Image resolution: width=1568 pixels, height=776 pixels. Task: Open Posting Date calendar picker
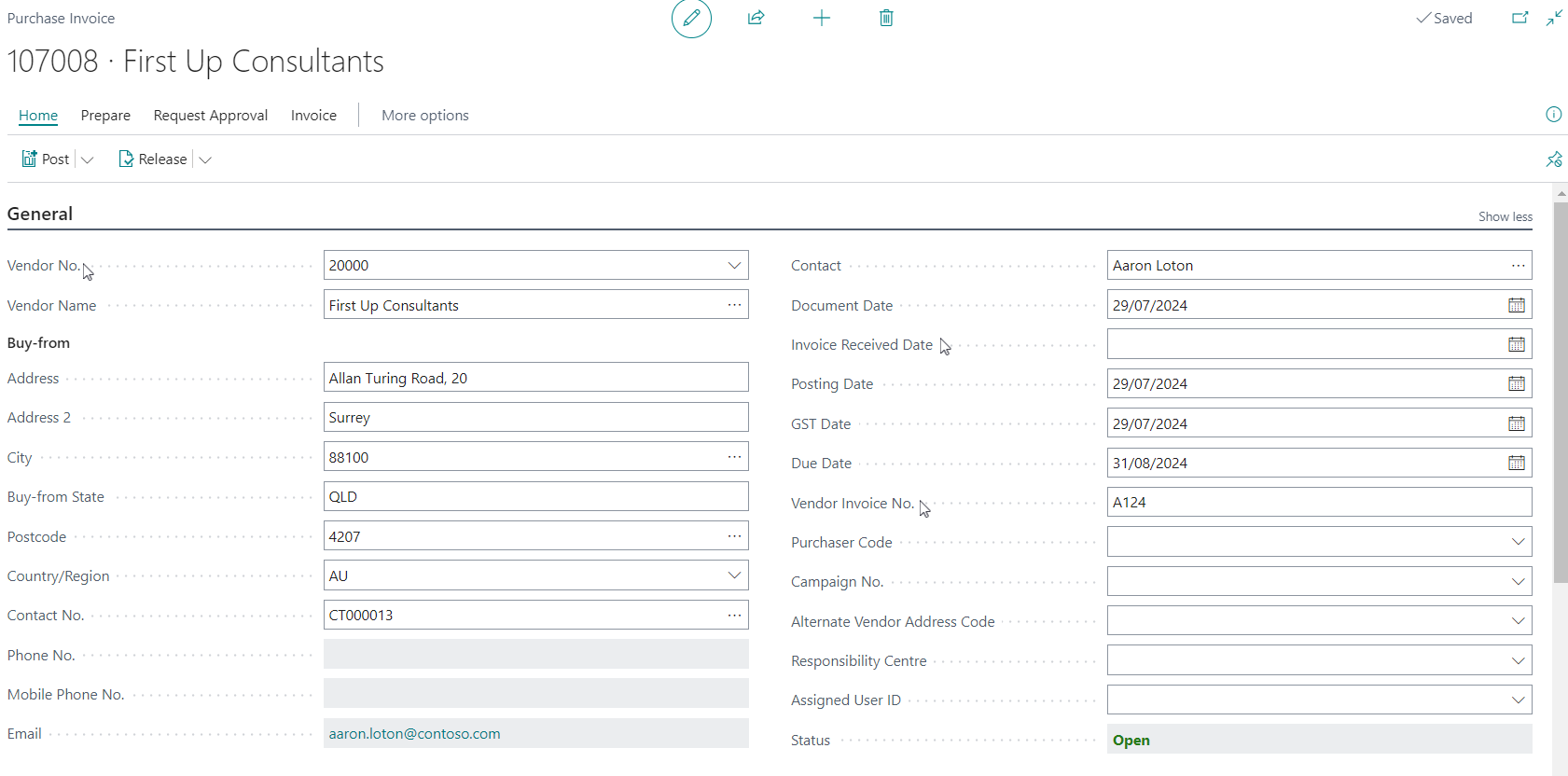click(x=1517, y=383)
